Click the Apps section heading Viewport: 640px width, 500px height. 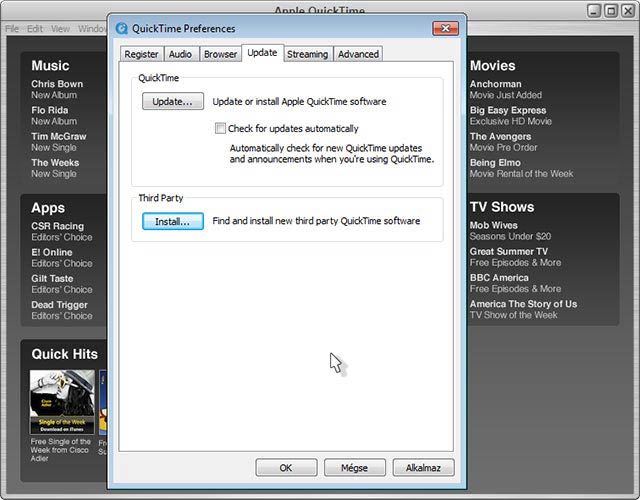click(48, 208)
